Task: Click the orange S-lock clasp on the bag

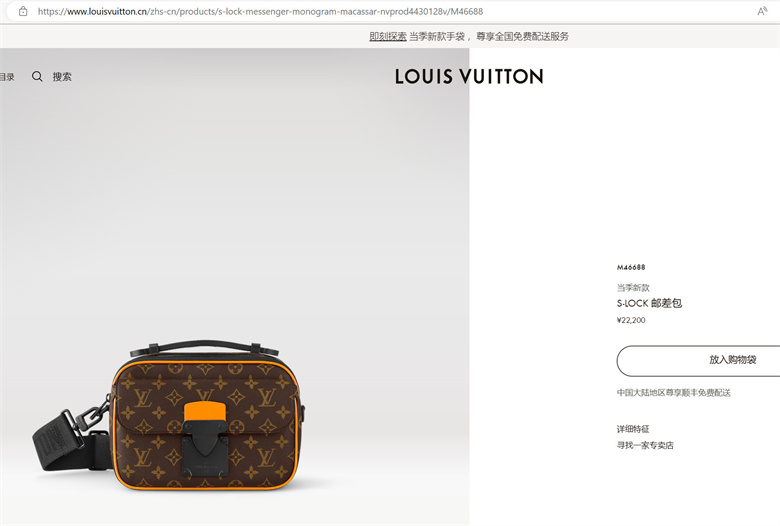Action: [204, 413]
